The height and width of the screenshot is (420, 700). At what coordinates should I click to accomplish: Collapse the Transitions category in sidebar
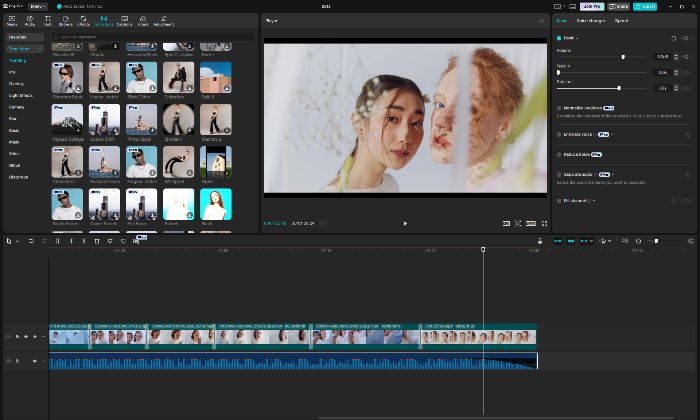(x=40, y=49)
